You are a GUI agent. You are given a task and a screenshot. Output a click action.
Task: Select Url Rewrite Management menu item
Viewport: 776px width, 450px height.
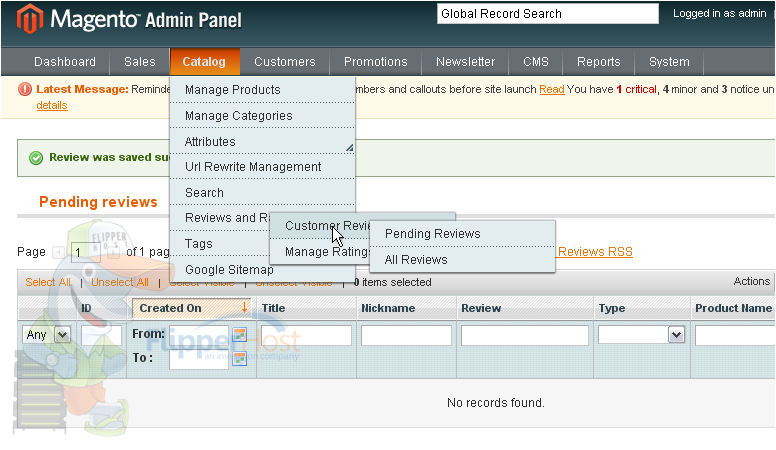point(262,167)
